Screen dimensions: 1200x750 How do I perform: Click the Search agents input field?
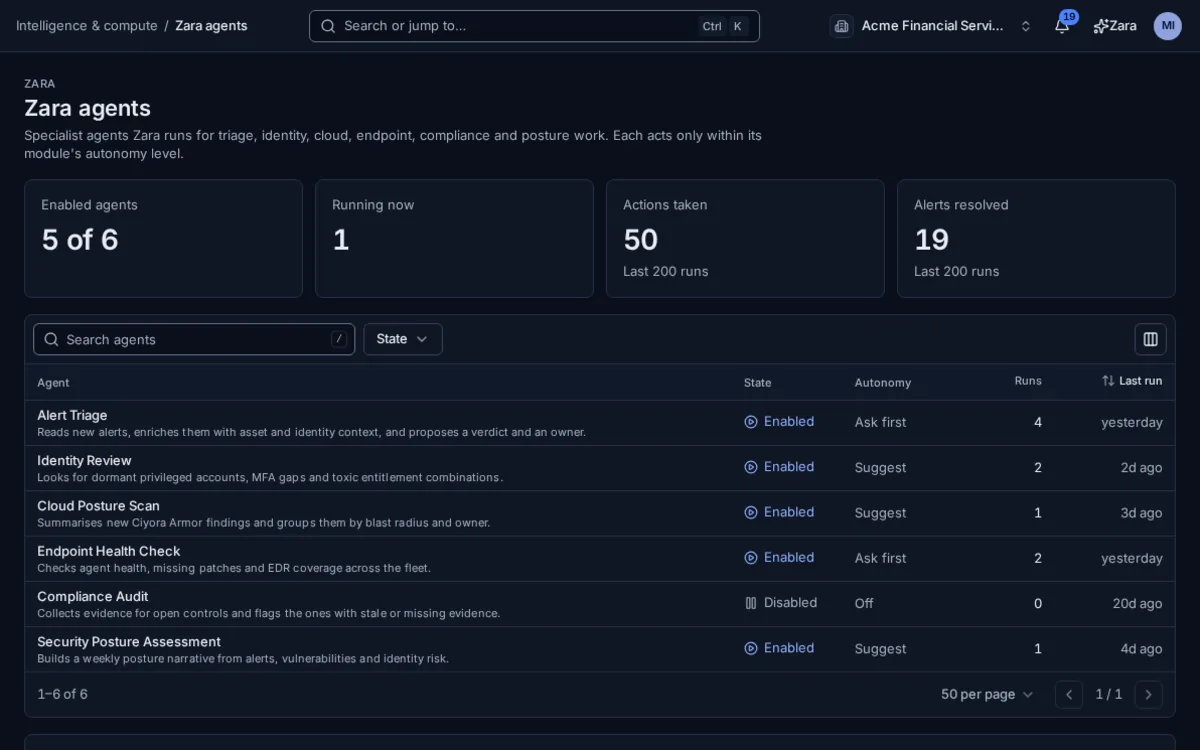194,339
